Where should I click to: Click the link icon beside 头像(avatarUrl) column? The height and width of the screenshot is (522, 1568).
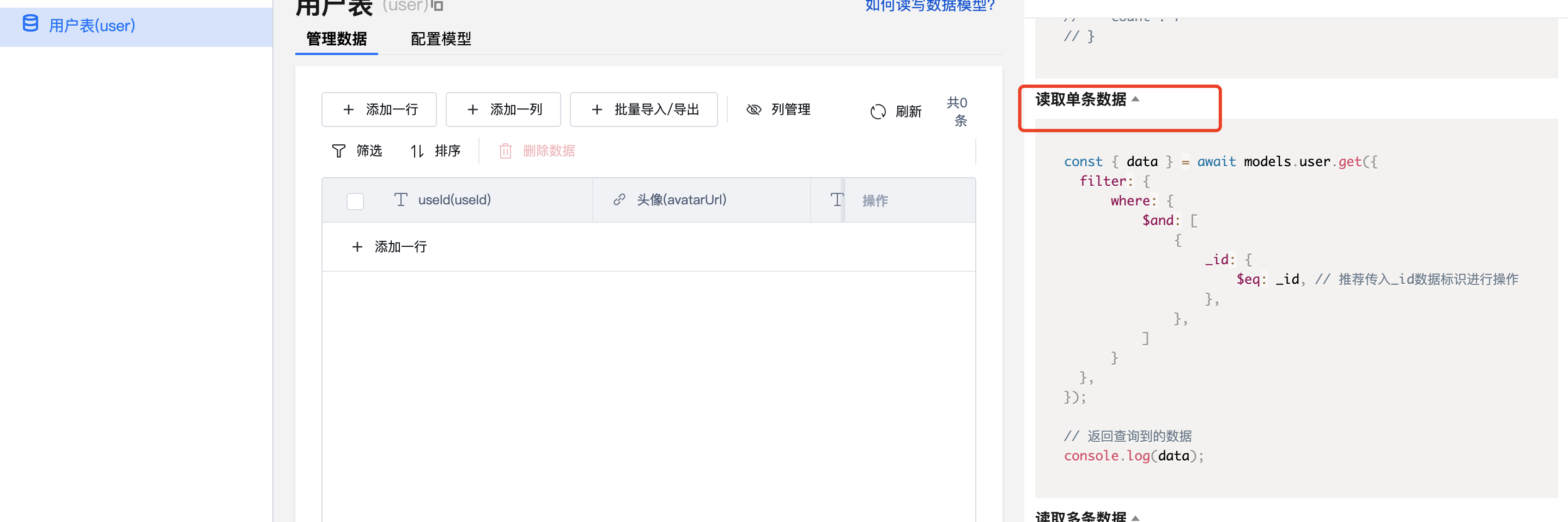tap(619, 200)
